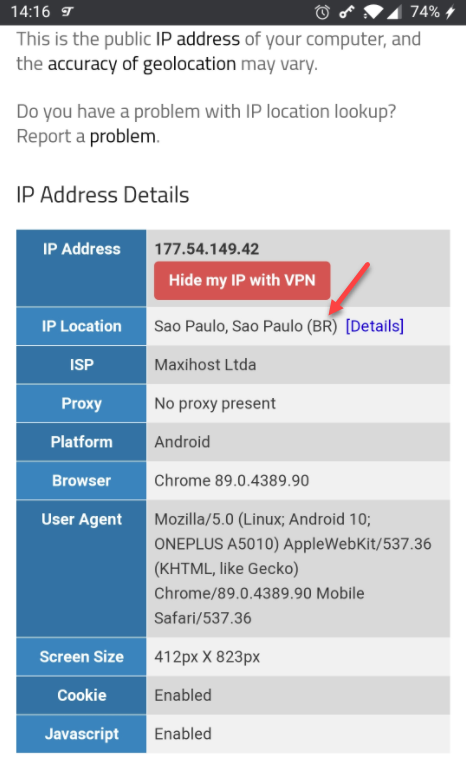
Task: Tap the Maxihost Ltda ISP value
Action: [x=205, y=364]
